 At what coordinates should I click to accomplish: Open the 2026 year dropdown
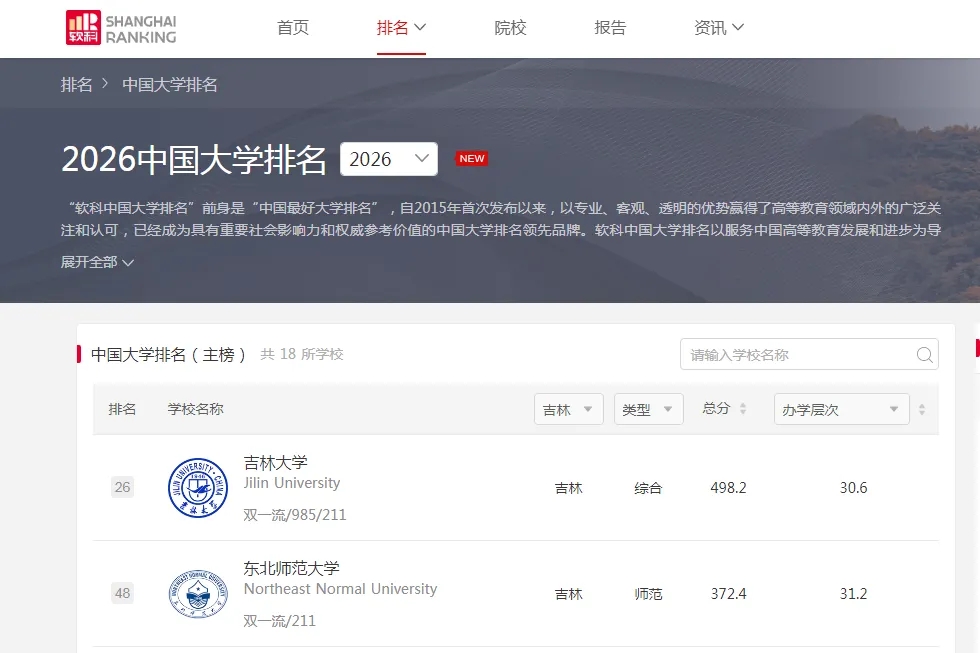coord(388,159)
